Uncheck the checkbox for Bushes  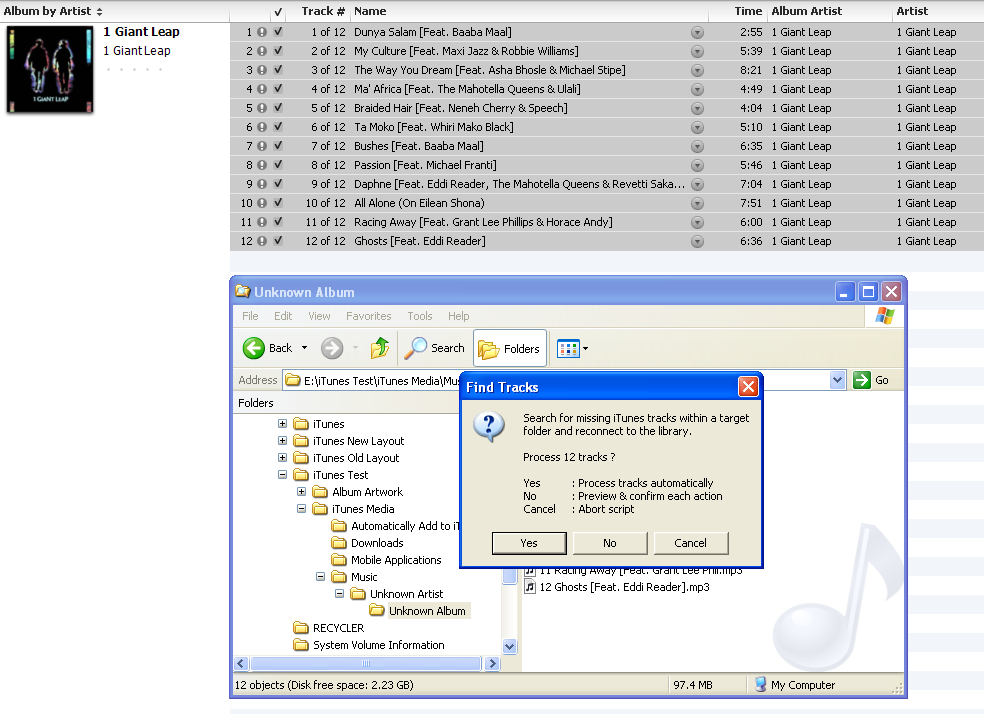point(278,146)
